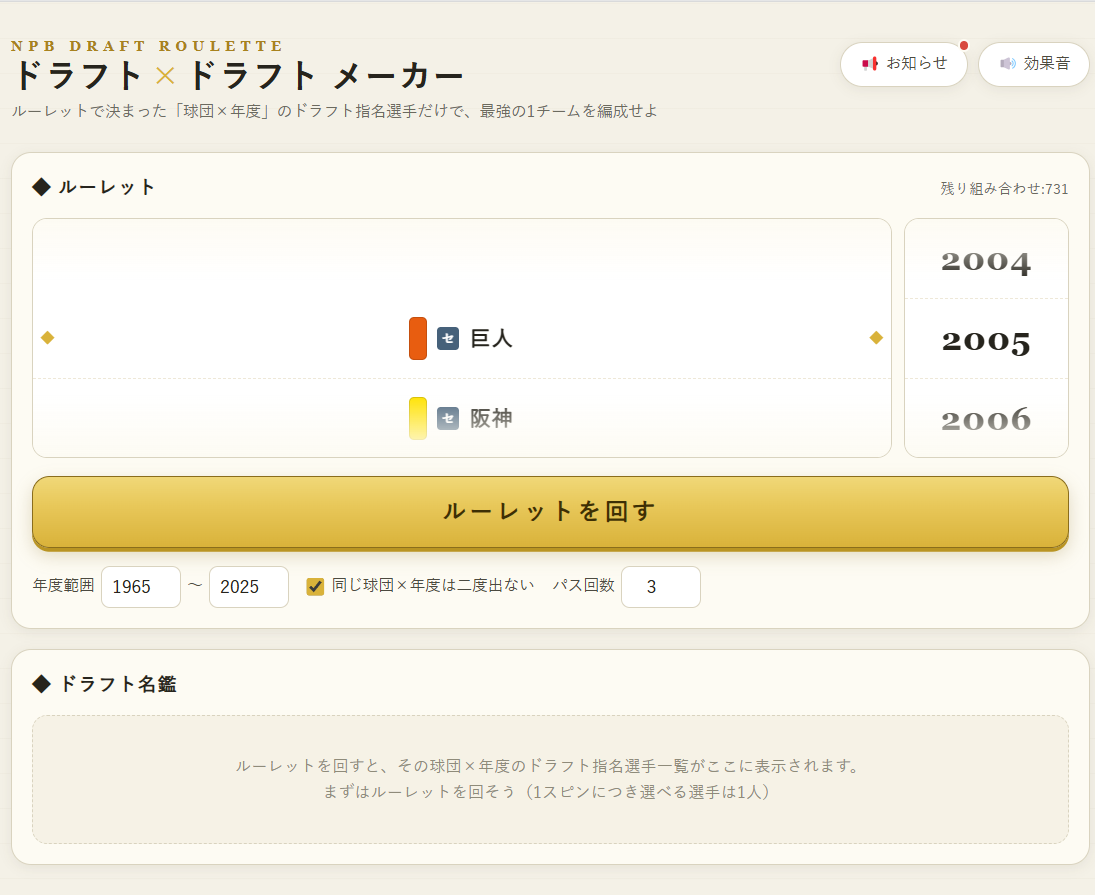
Task: Click the ドラフト×ドラフト メーカー title
Action: (x=237, y=75)
